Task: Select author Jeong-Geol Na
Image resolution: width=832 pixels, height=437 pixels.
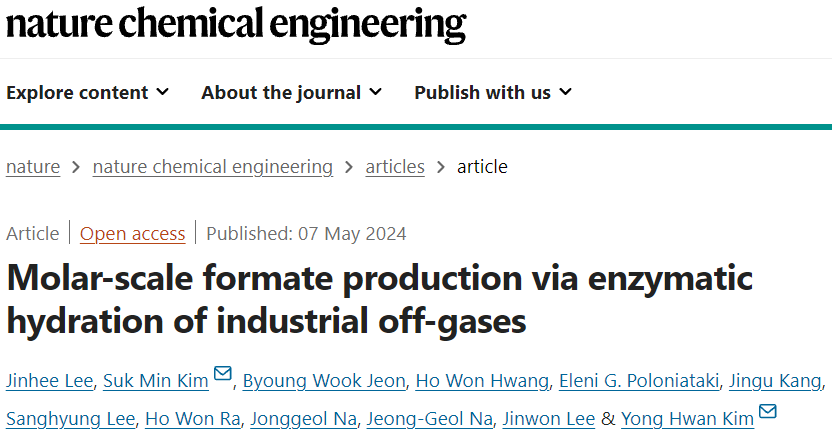Action: coord(430,419)
